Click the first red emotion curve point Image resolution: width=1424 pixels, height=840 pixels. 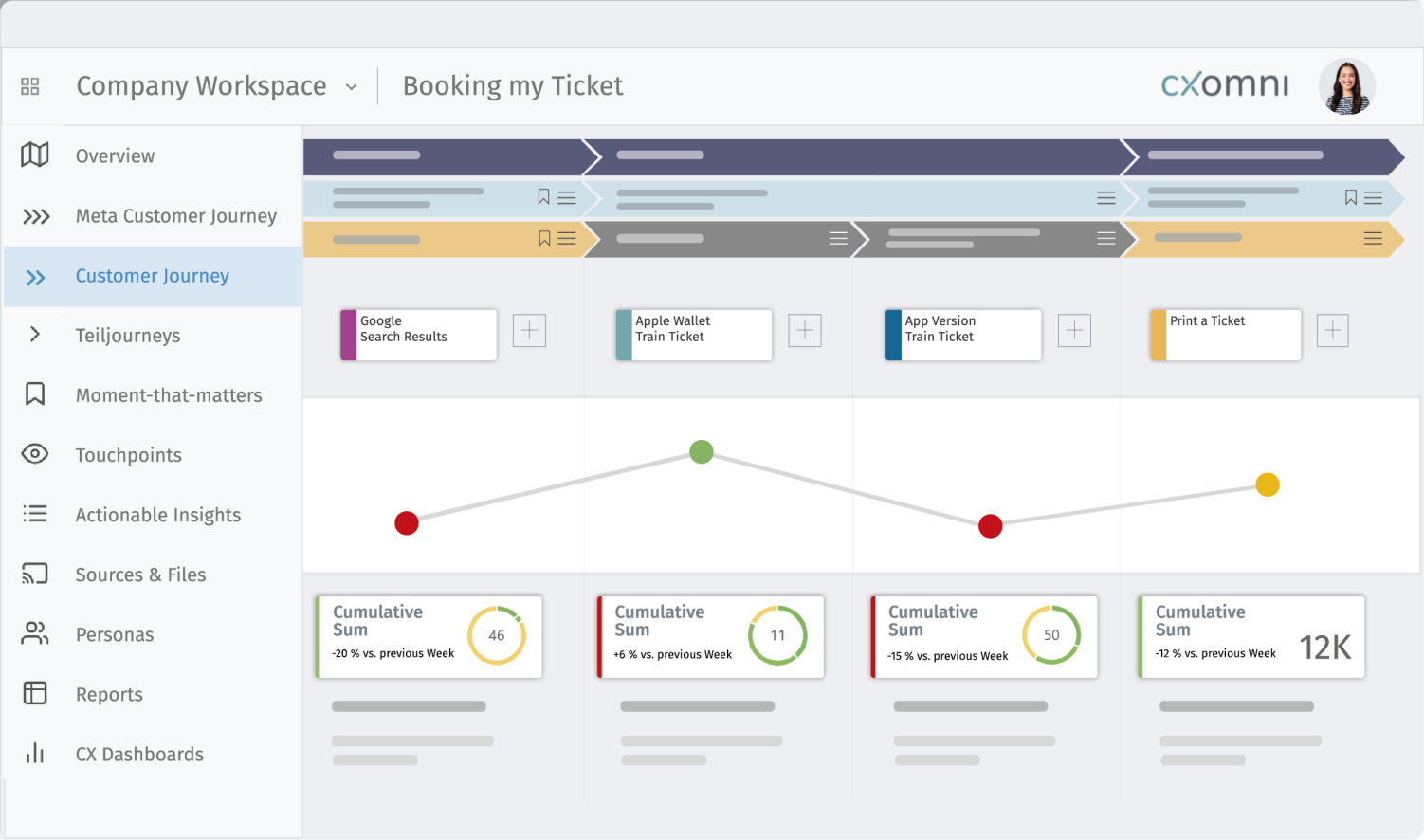(407, 523)
